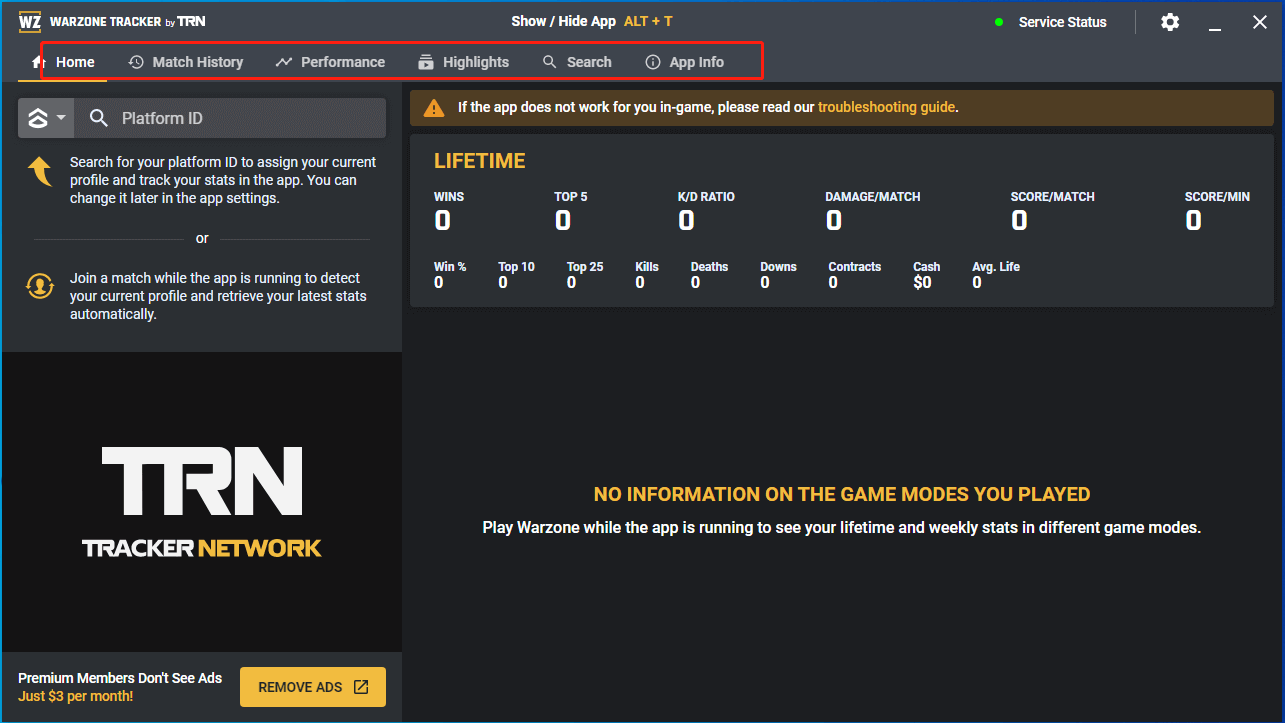
Task: Click the Top 10 stat label
Action: pyautogui.click(x=516, y=267)
